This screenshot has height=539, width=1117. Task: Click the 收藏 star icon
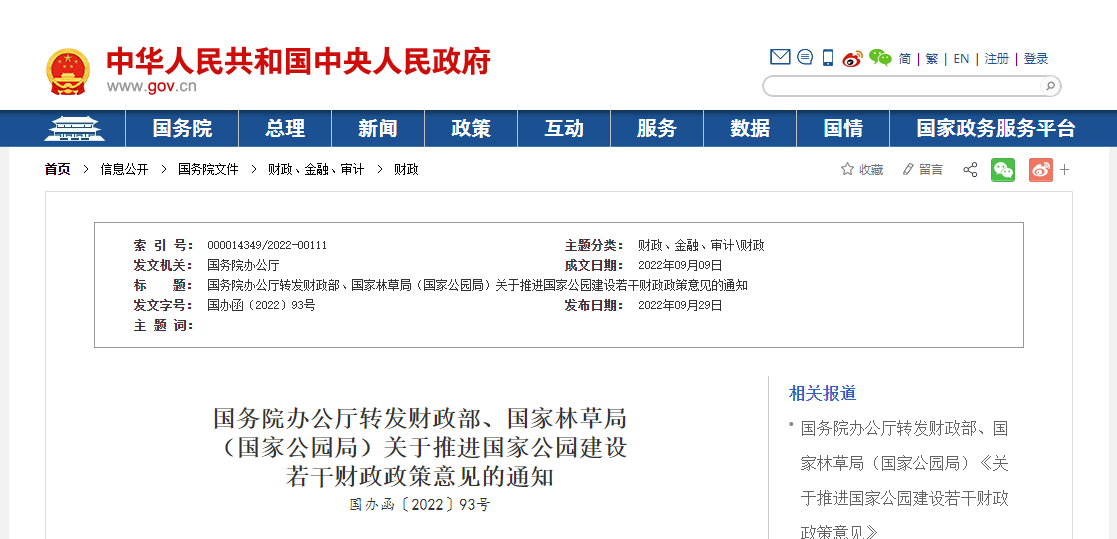[847, 169]
